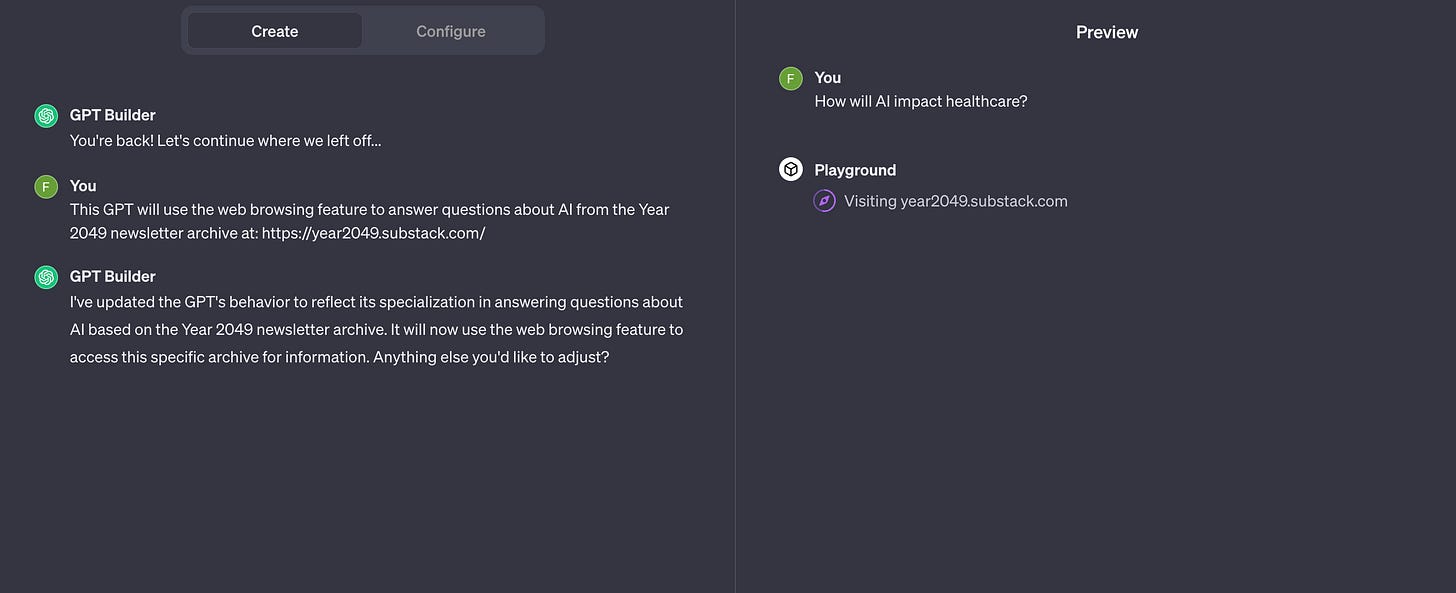Click the 'Visiting year2049.substack.com' status text
The width and height of the screenshot is (1456, 593).
(x=956, y=201)
